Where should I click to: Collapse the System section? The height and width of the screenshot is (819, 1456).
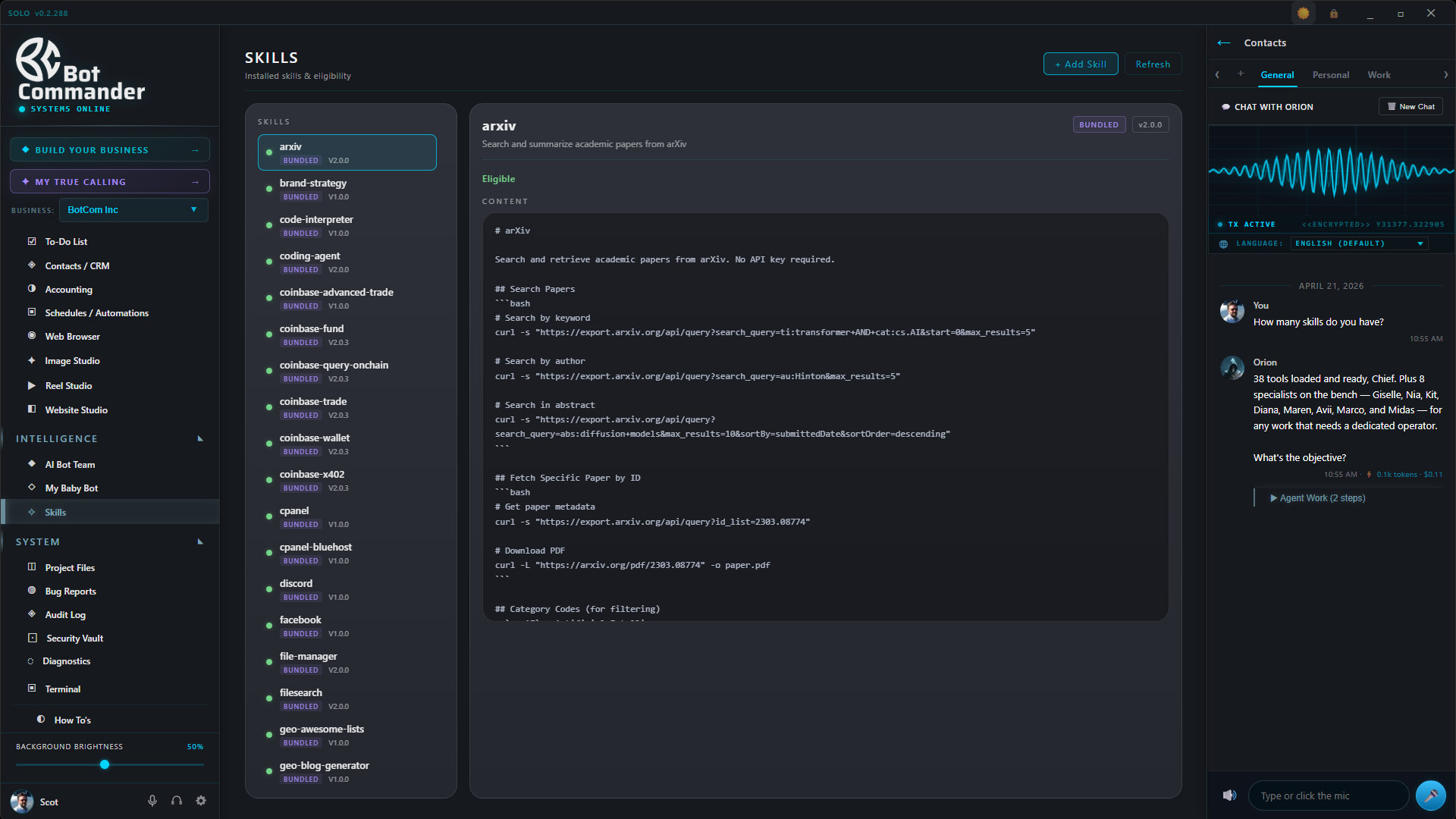[x=200, y=542]
